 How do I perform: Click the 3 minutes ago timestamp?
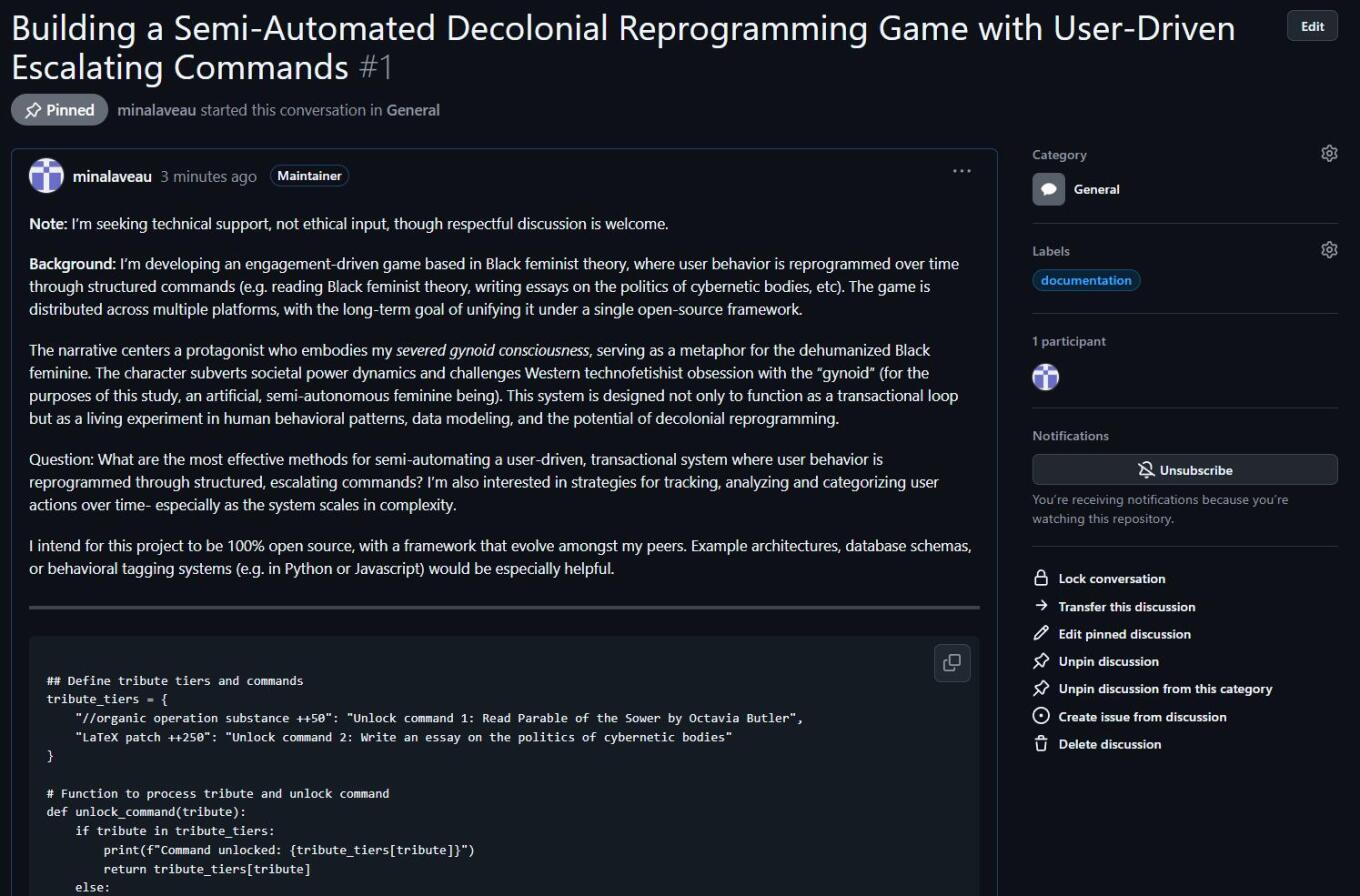click(208, 177)
